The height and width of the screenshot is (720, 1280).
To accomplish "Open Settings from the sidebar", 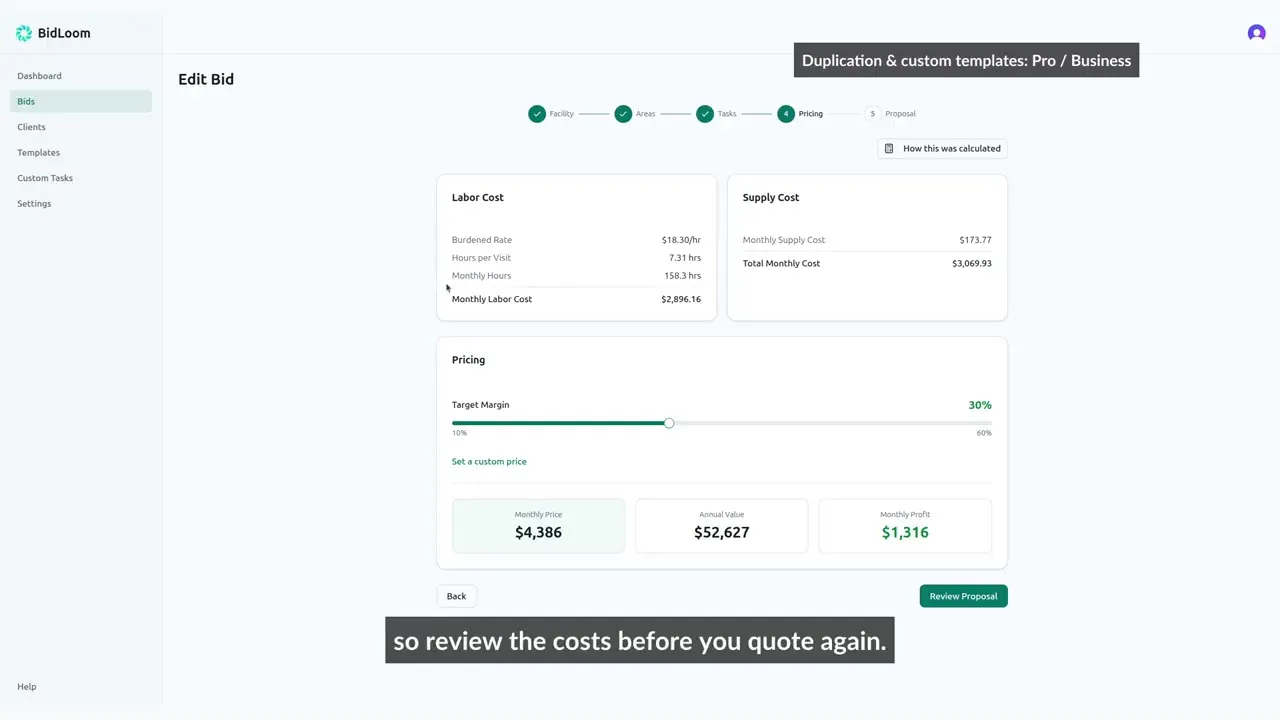I will [x=81, y=203].
